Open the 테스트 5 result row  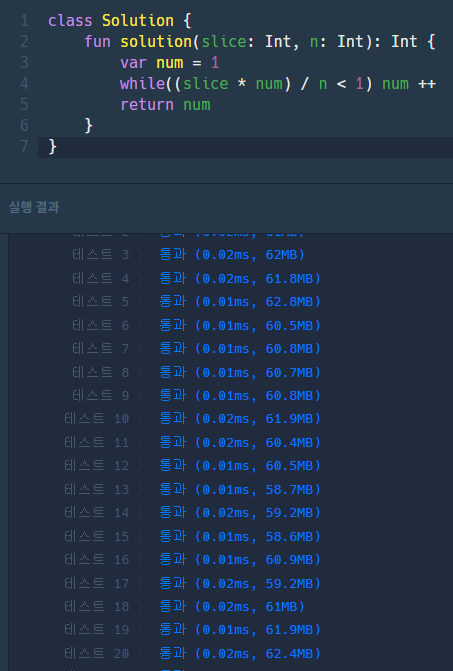pyautogui.click(x=196, y=302)
